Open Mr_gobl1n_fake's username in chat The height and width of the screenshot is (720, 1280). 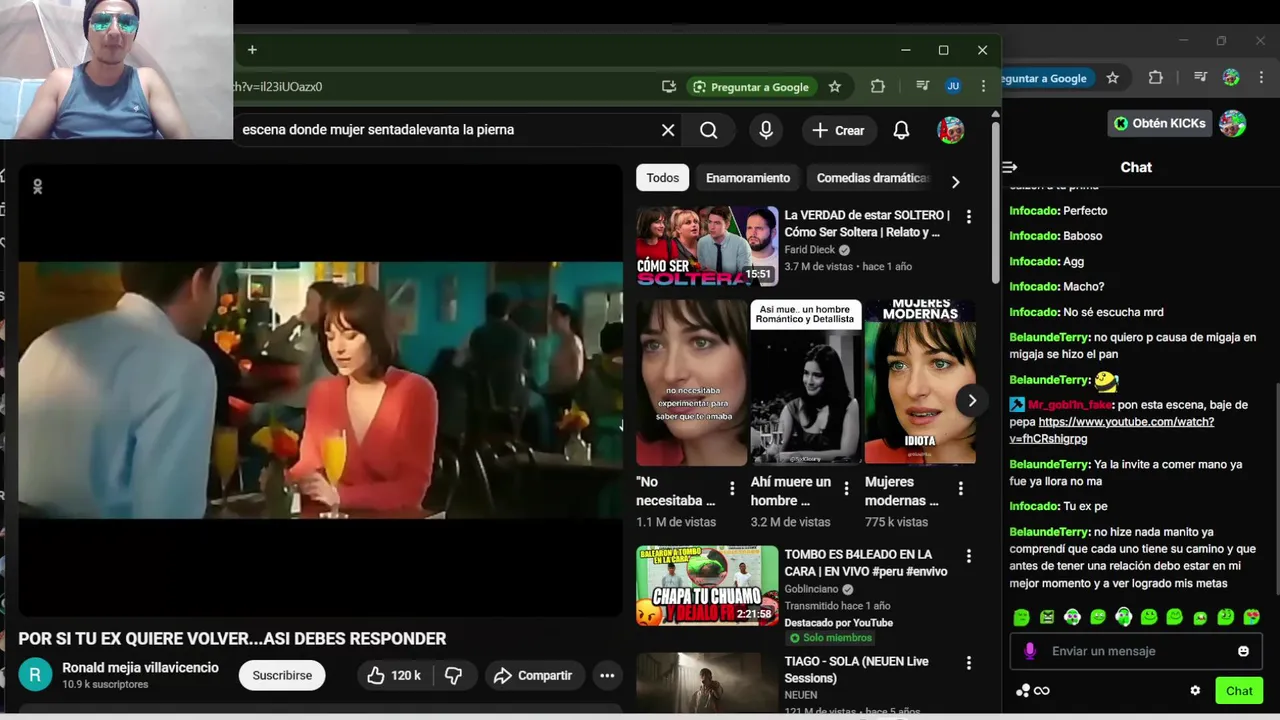coord(1070,405)
